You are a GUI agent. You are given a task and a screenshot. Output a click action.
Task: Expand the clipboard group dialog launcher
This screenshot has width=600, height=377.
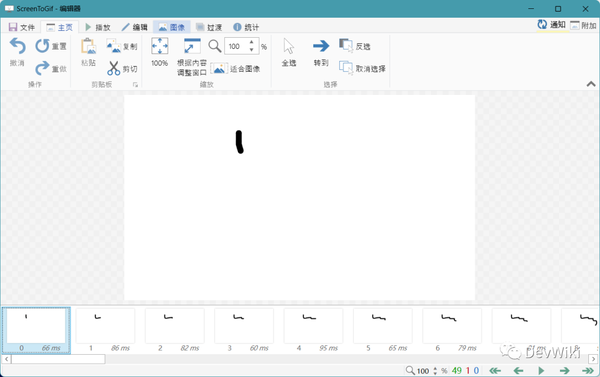135,85
